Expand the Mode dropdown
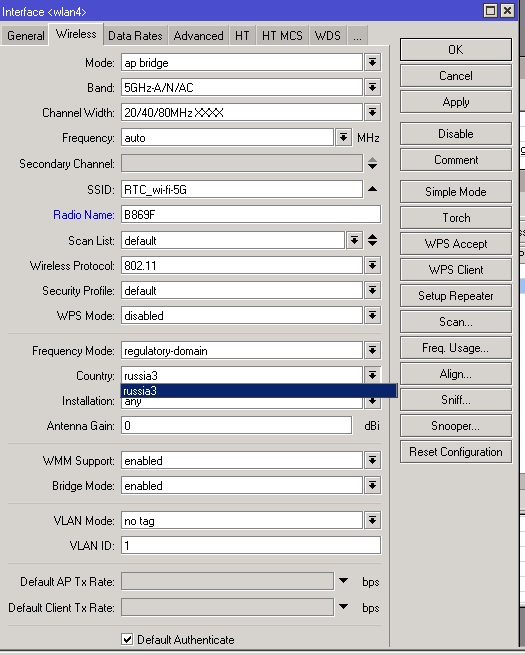 [372, 63]
